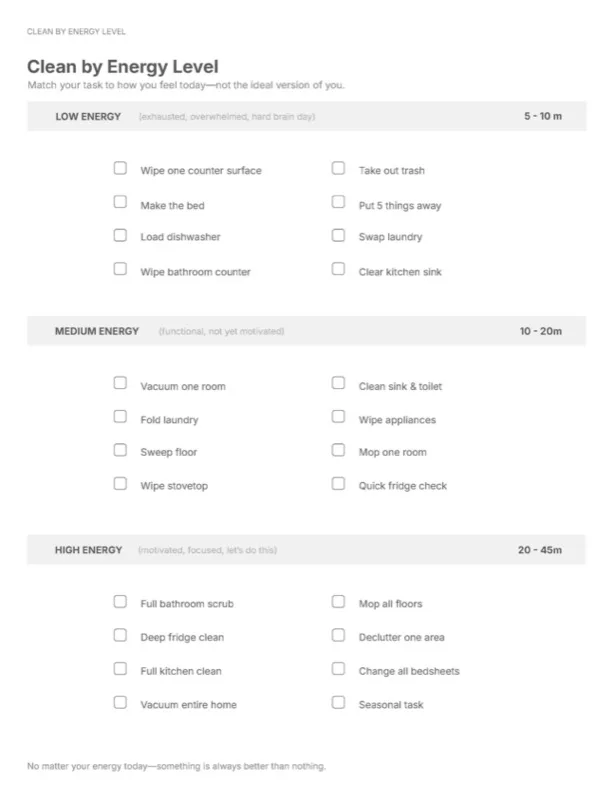Tick the Mop one room checkbox
The image size is (613, 800).
338,450
